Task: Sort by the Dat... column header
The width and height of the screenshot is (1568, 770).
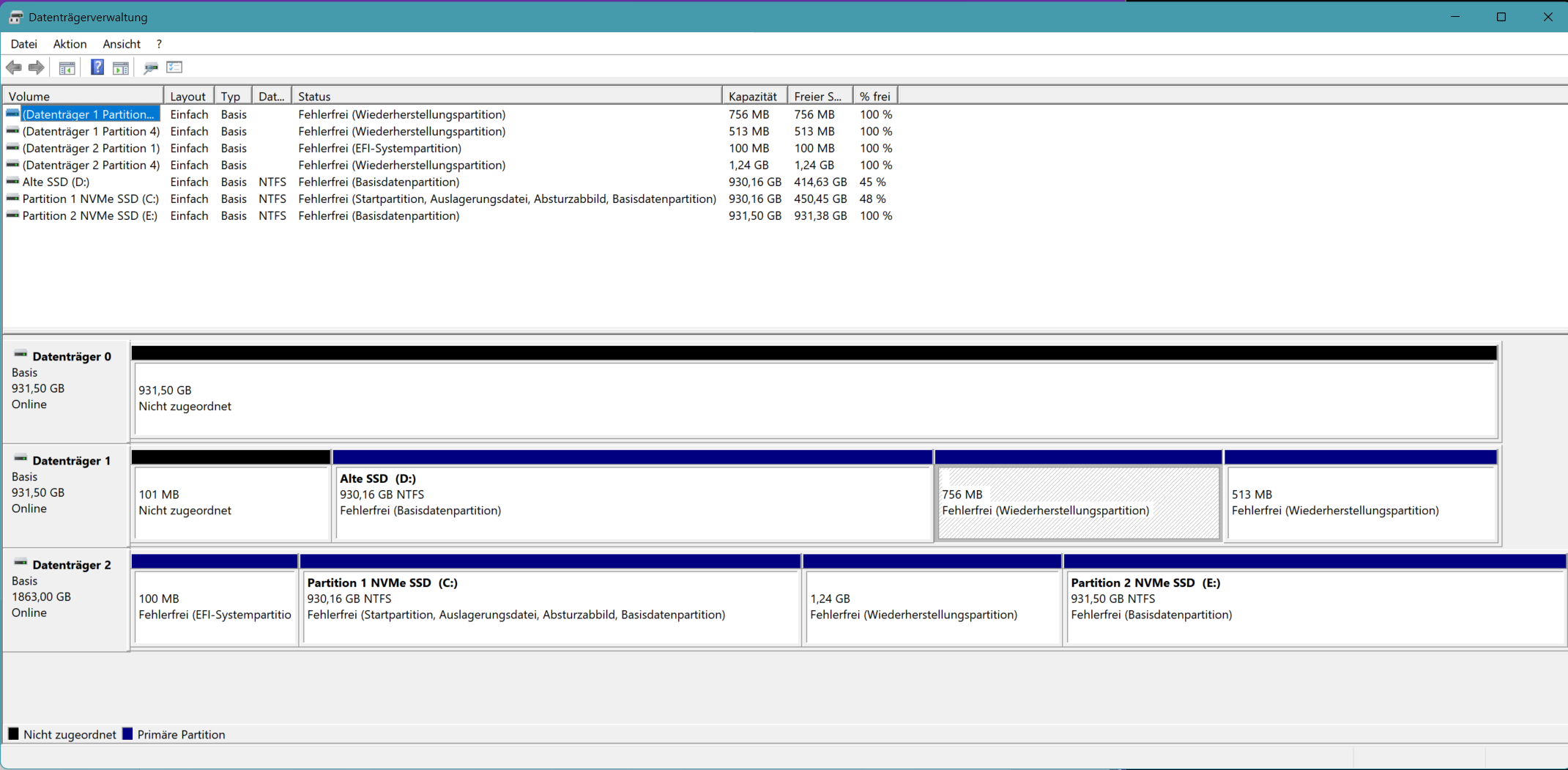Action: [272, 96]
